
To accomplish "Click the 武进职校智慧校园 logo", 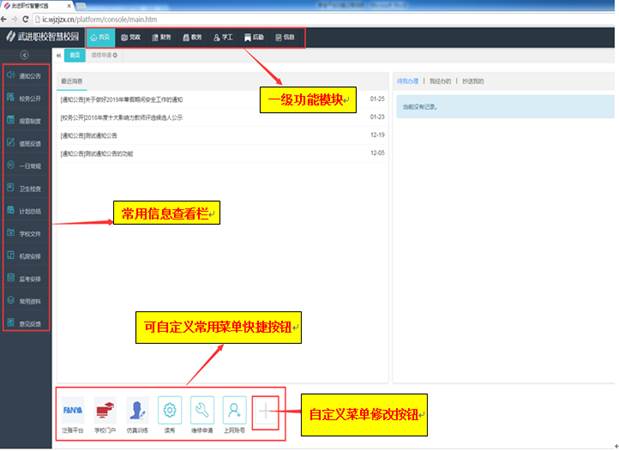I will (x=42, y=37).
